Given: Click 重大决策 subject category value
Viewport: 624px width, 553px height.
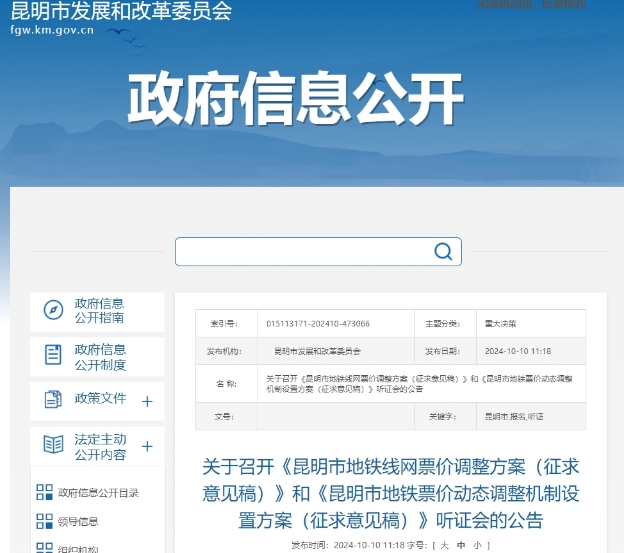Looking at the screenshot, I should tap(500, 323).
